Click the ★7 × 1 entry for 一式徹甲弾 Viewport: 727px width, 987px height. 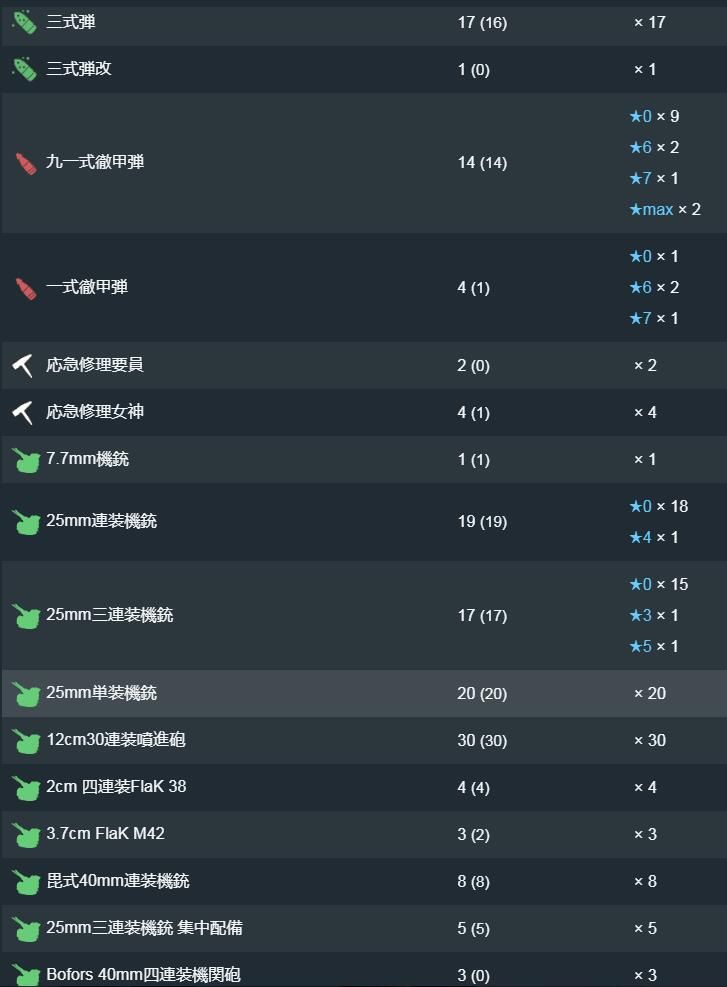654,319
